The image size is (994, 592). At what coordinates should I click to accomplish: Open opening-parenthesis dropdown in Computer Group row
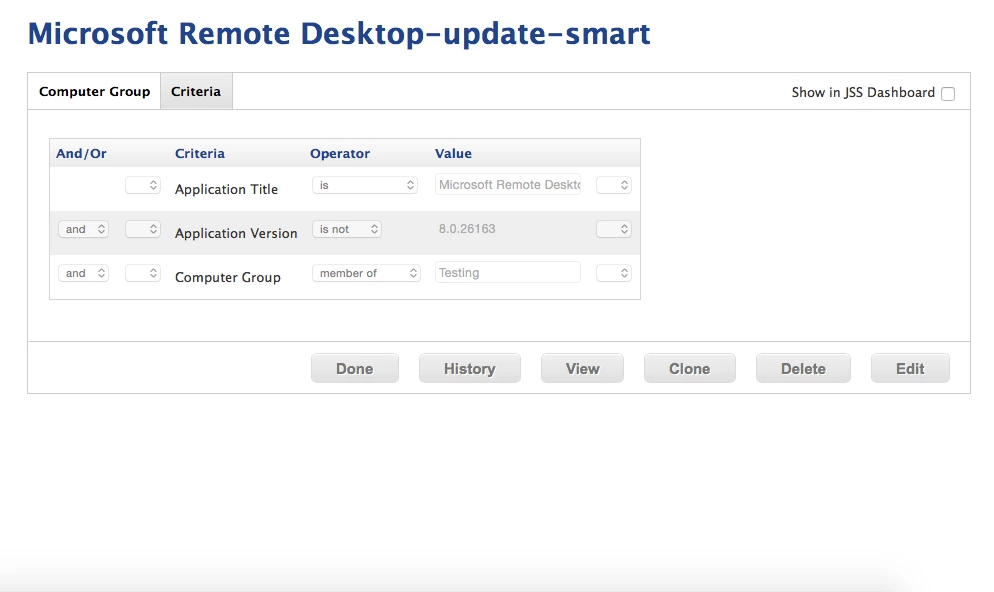[143, 273]
